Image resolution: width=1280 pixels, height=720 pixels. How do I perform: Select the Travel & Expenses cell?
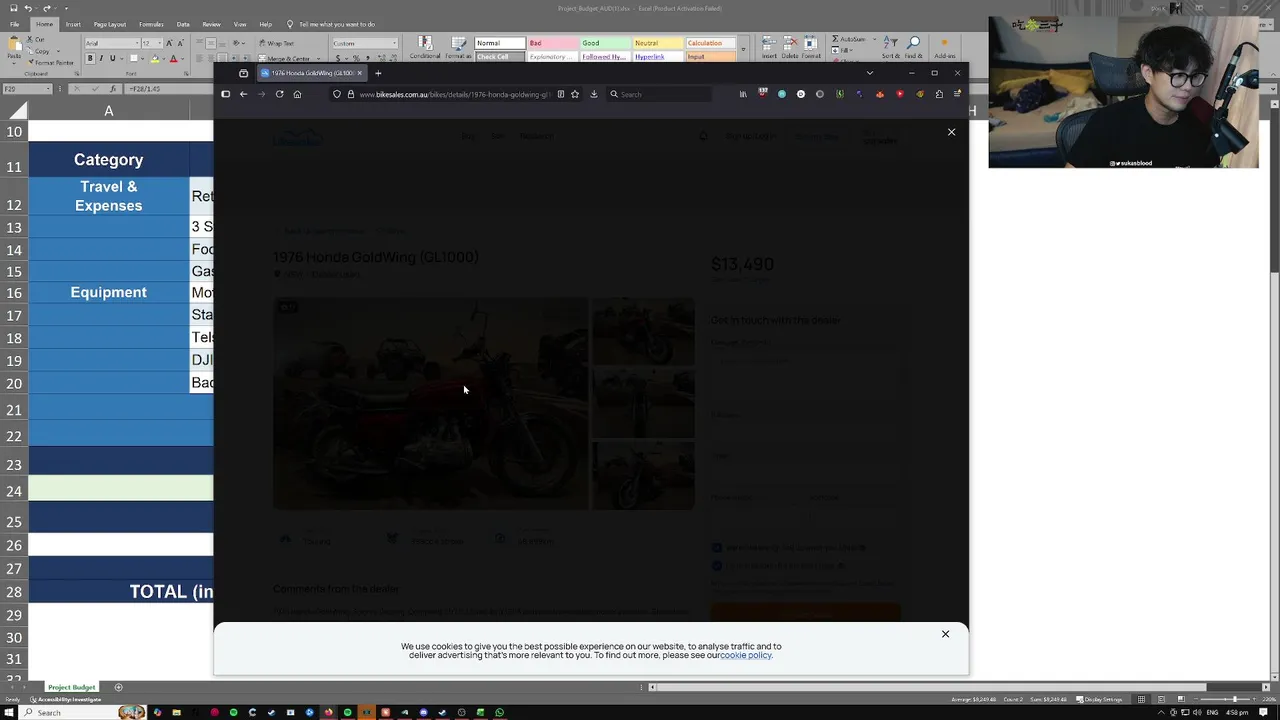(108, 196)
